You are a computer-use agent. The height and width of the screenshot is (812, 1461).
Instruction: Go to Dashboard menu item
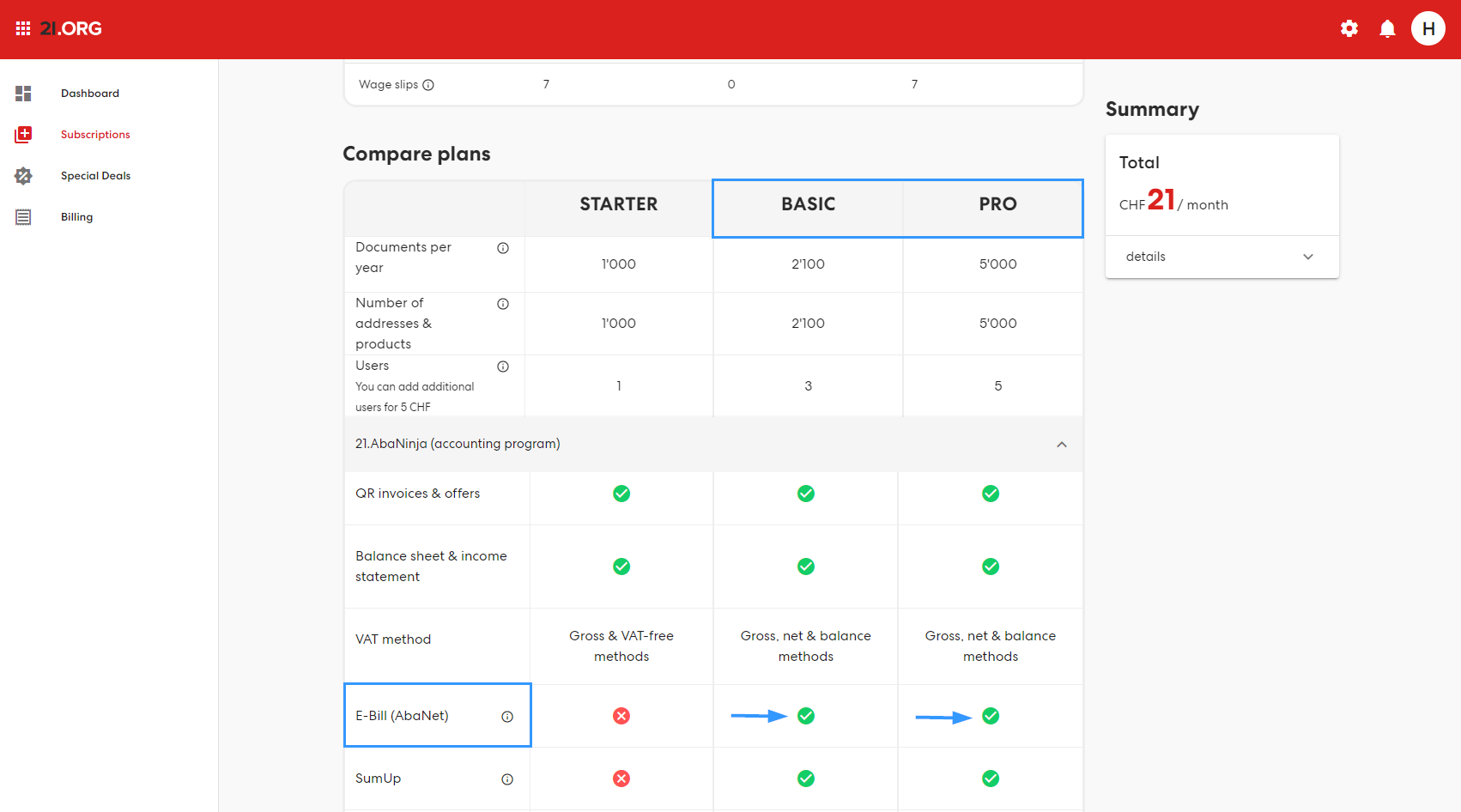[90, 94]
